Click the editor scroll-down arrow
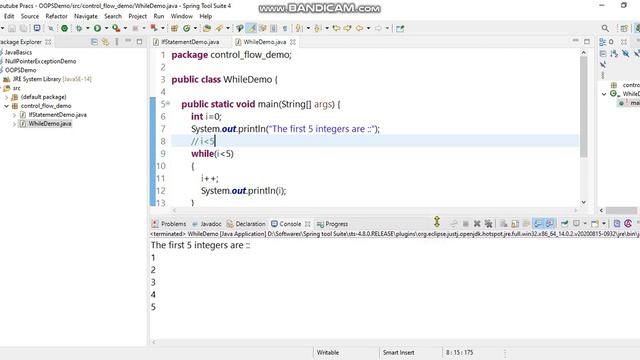The height and width of the screenshot is (360, 640). (x=584, y=202)
